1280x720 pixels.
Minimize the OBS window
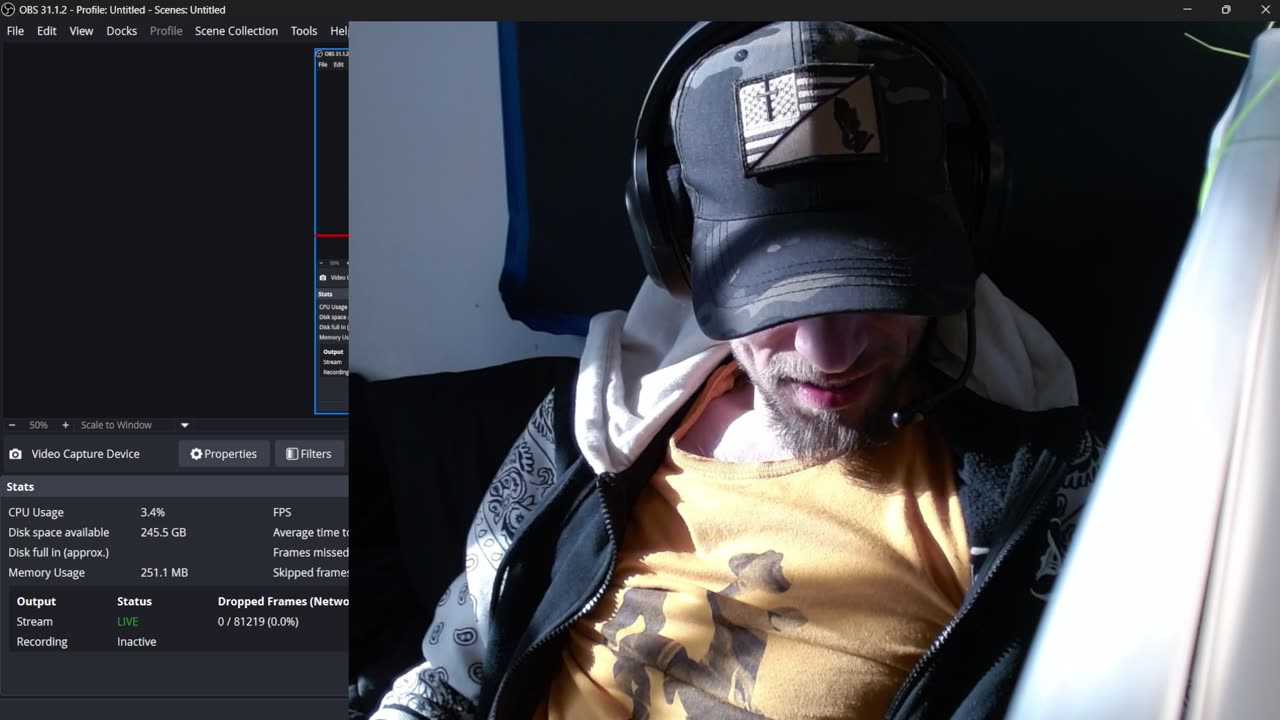tap(1187, 9)
